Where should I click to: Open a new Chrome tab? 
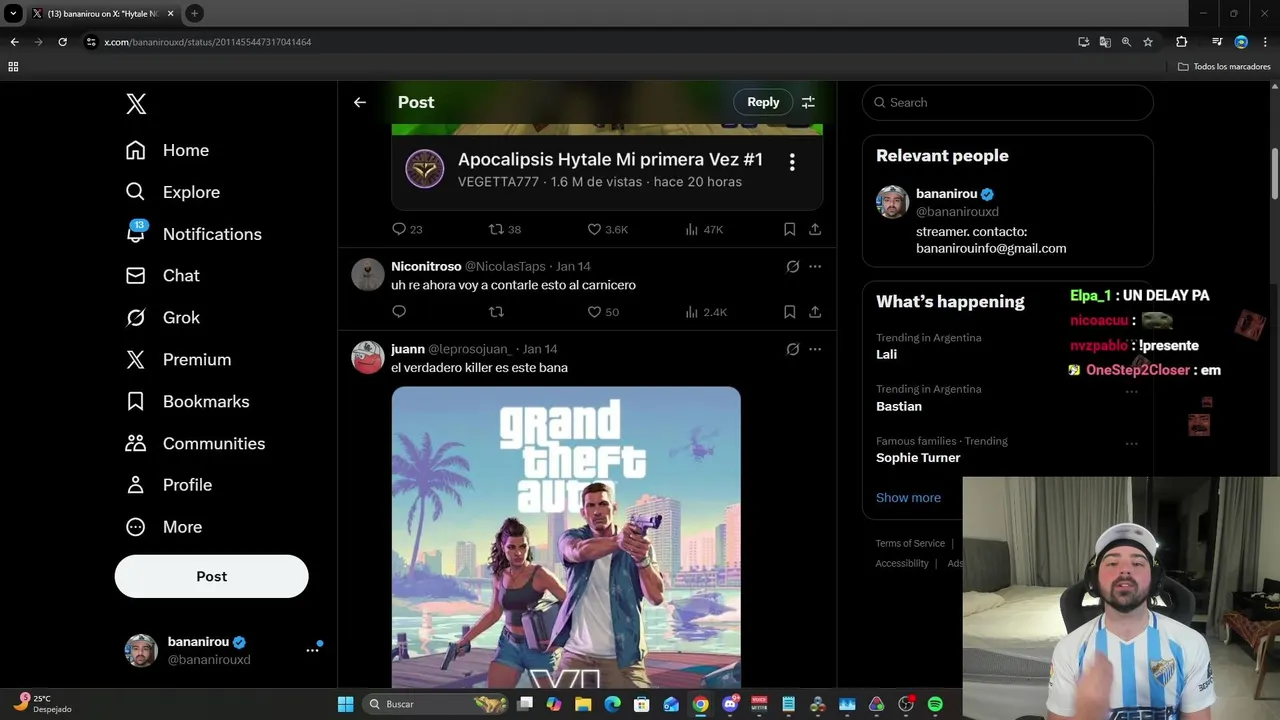[x=194, y=13]
